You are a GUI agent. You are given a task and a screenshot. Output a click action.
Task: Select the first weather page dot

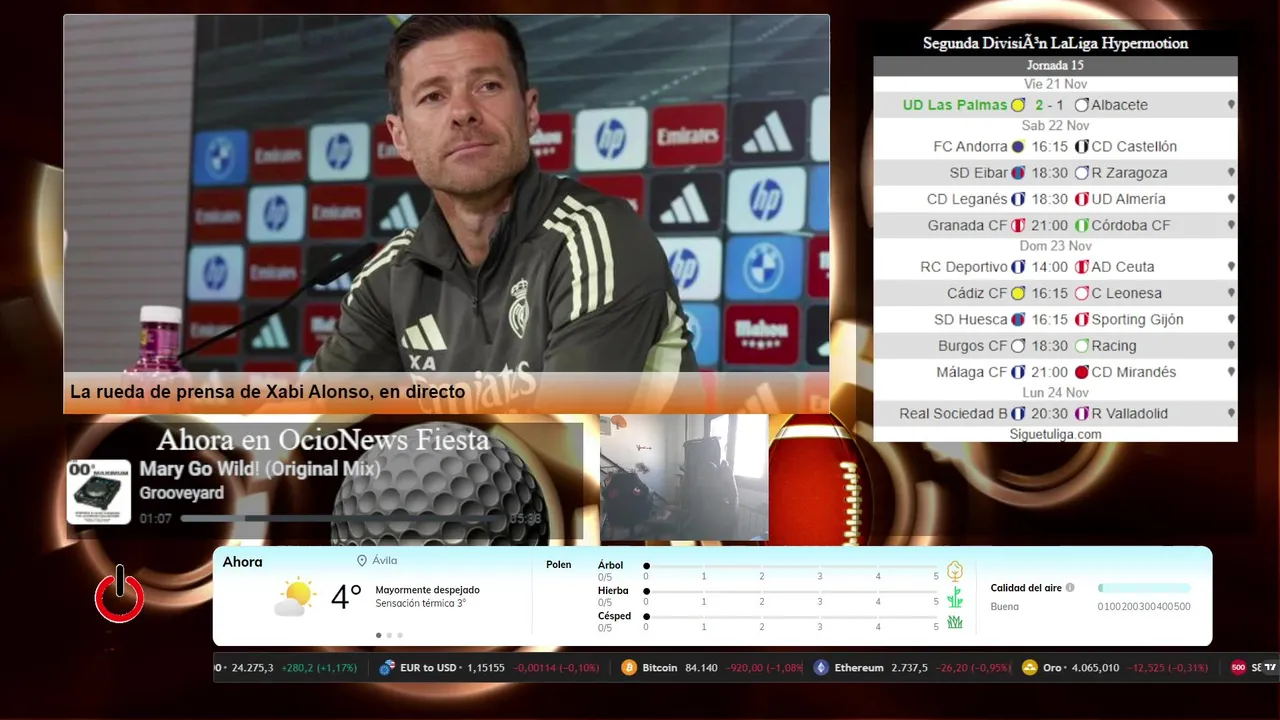point(378,635)
